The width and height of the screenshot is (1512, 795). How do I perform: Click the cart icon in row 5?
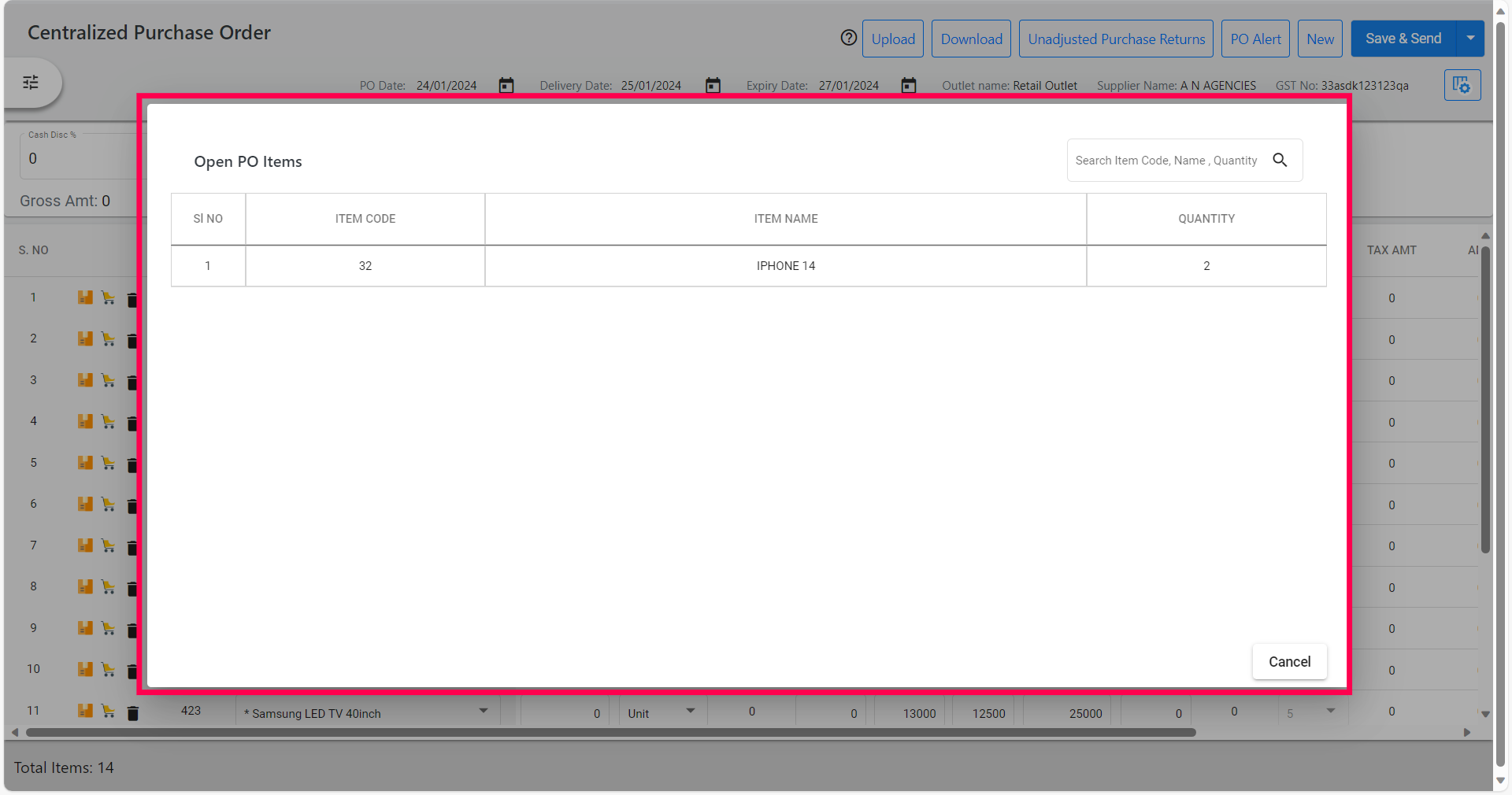108,463
